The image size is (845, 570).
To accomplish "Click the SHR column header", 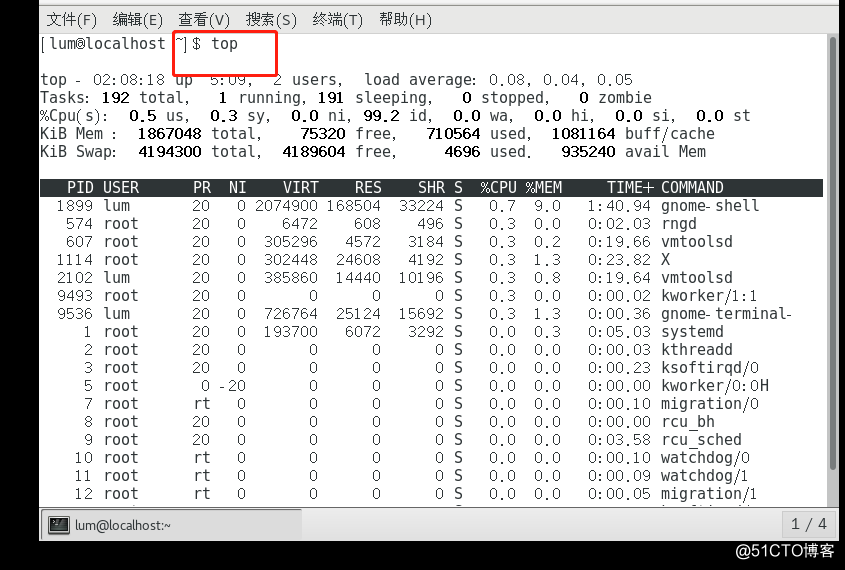I will 431,187.
